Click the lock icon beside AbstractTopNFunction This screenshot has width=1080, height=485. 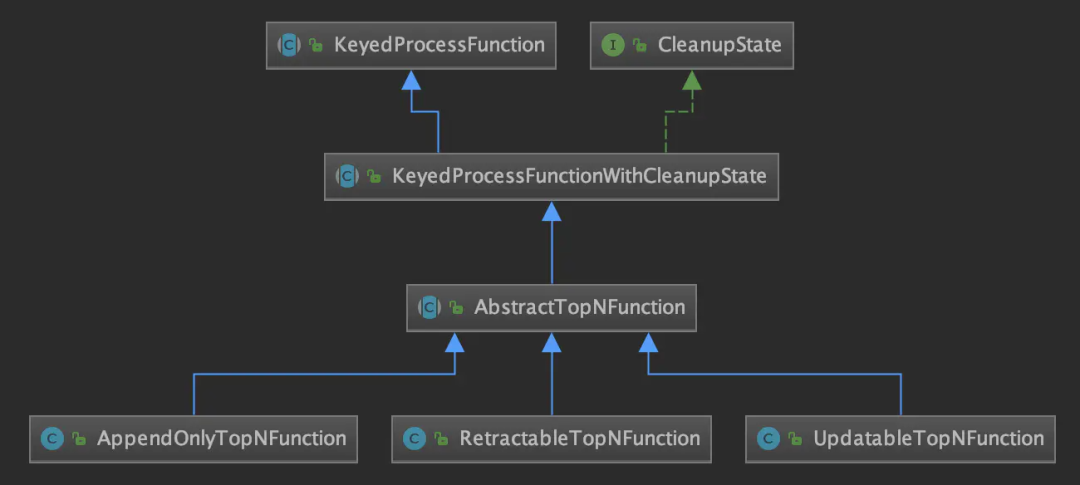tap(456, 308)
